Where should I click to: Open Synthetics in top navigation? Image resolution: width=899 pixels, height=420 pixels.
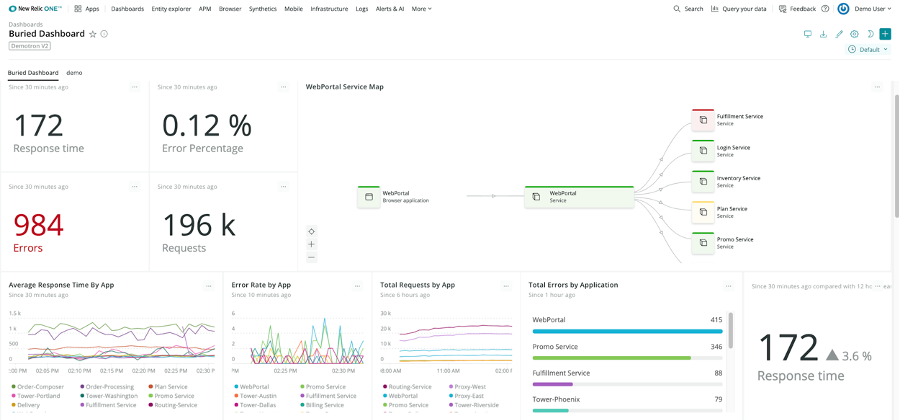[x=263, y=9]
